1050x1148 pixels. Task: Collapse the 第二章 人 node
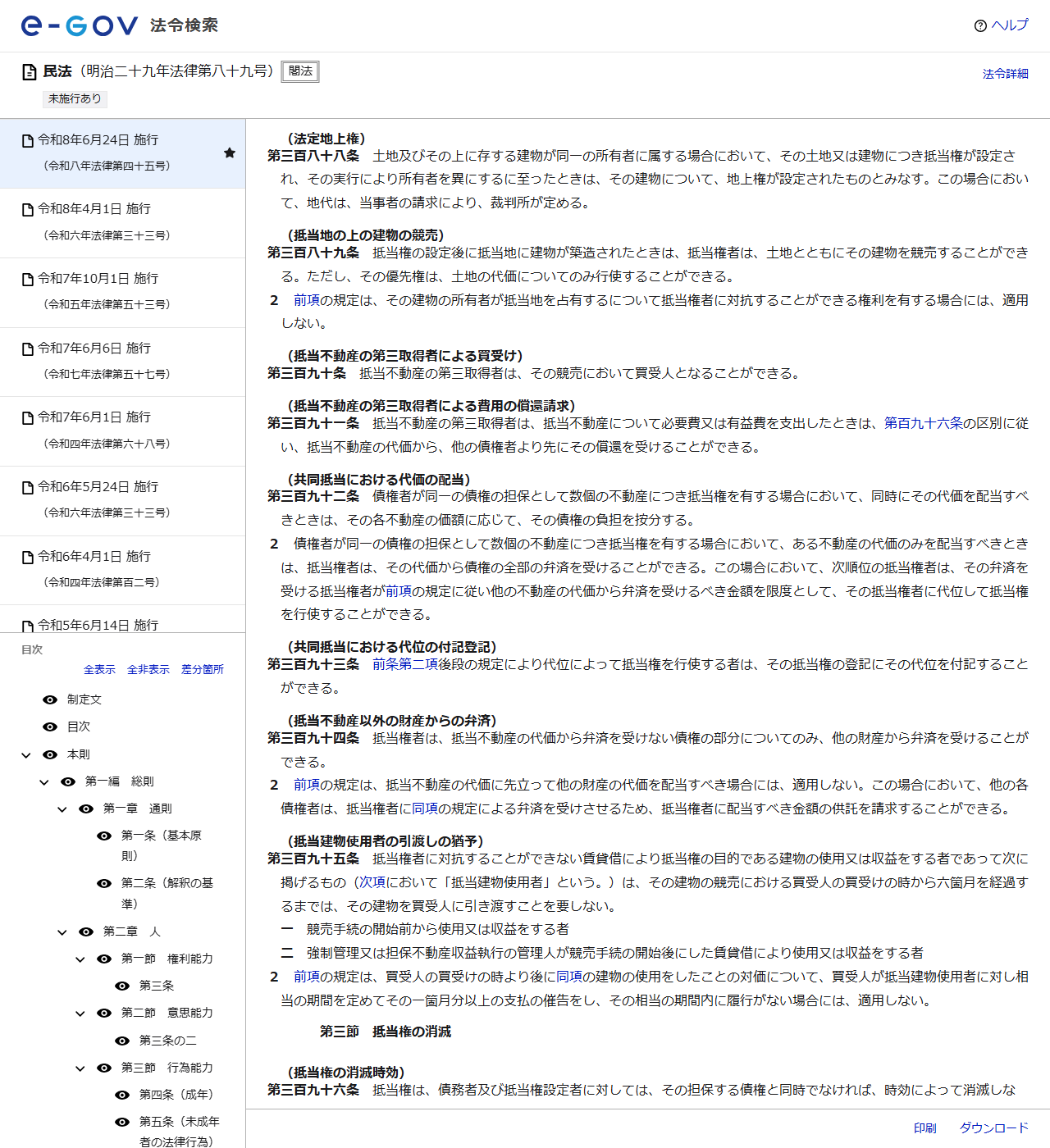point(62,932)
